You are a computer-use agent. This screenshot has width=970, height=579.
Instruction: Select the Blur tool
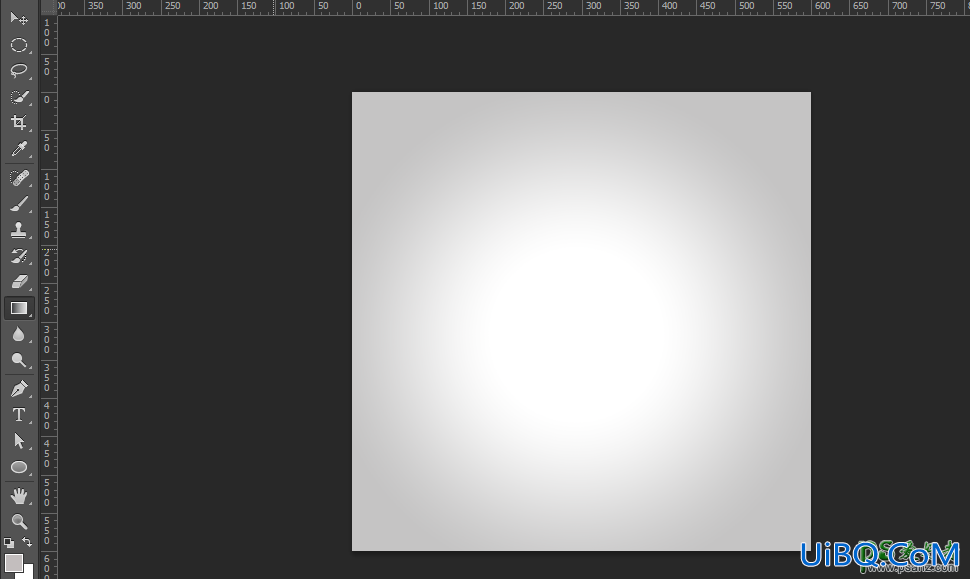click(x=19, y=335)
